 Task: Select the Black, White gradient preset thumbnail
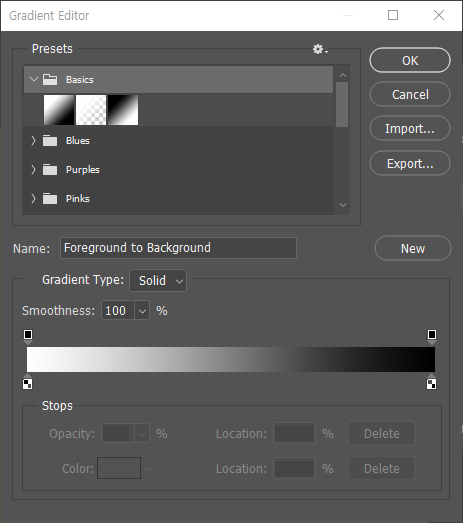tap(123, 110)
